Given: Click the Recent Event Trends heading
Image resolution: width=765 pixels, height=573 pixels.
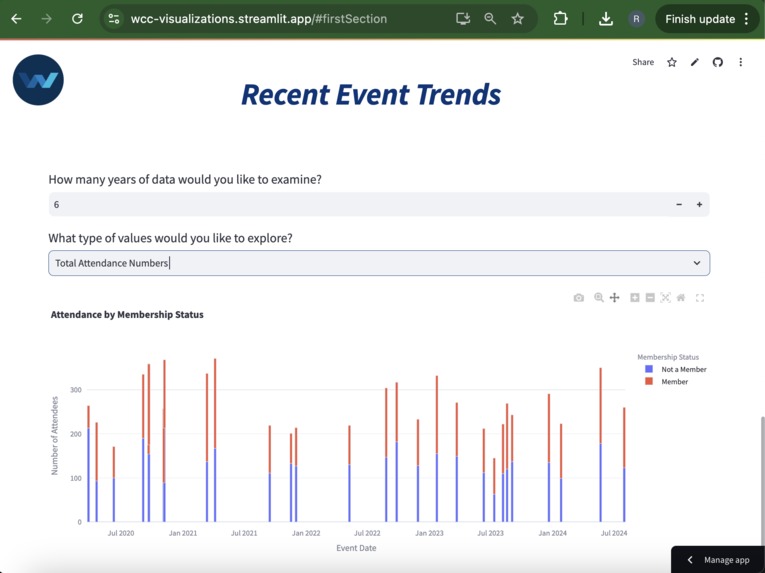Looking at the screenshot, I should point(371,95).
